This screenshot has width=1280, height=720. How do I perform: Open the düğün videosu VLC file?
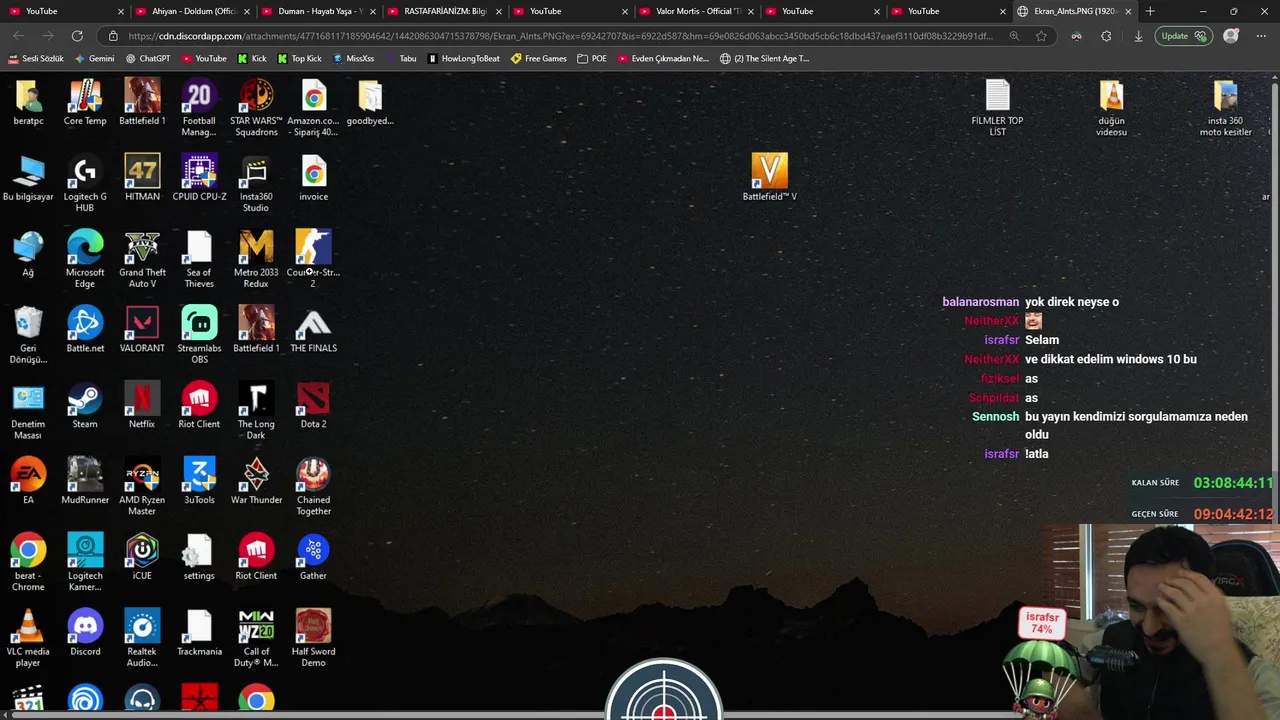tap(1111, 109)
